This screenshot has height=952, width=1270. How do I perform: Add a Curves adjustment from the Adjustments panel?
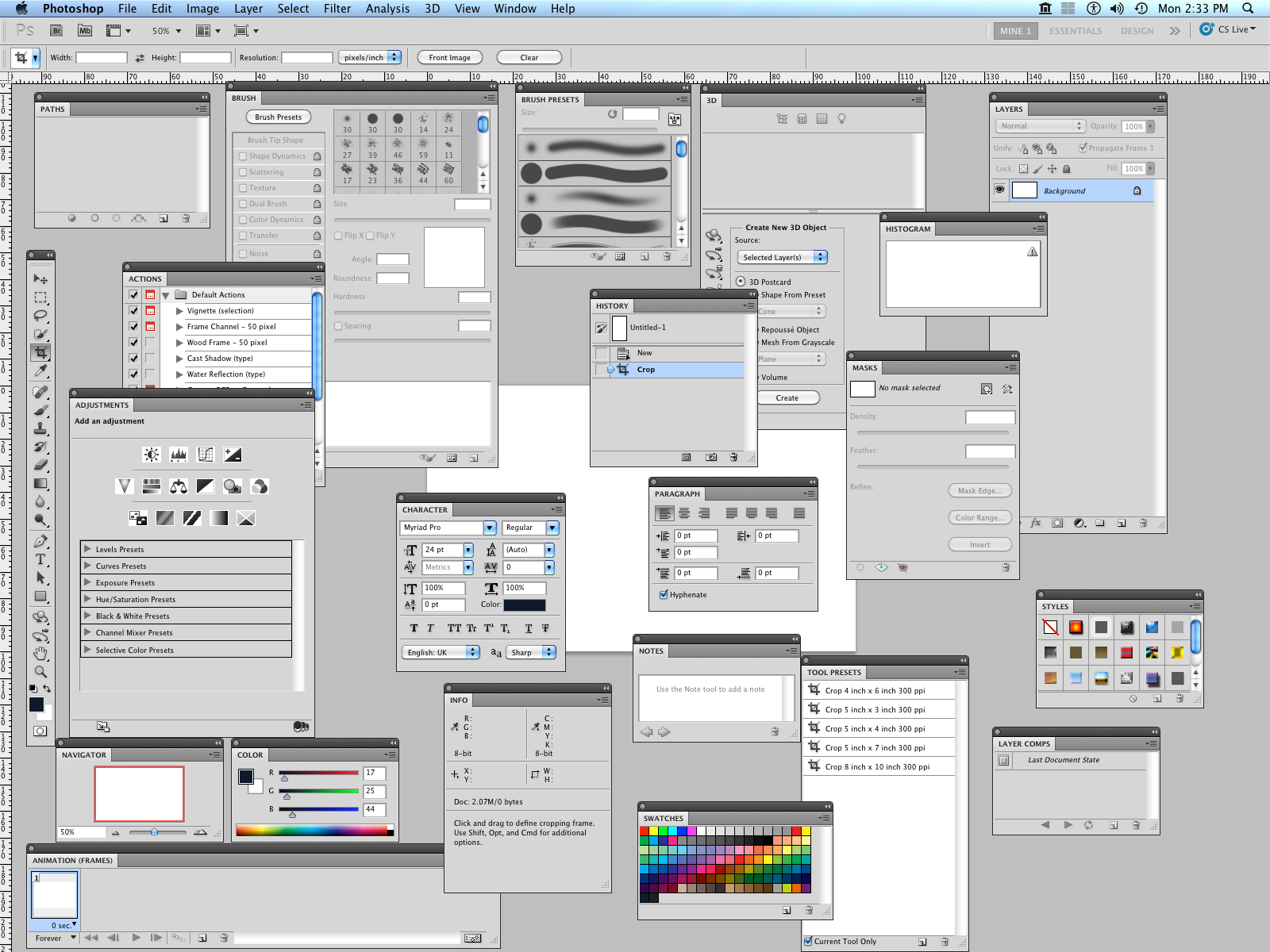pyautogui.click(x=204, y=454)
